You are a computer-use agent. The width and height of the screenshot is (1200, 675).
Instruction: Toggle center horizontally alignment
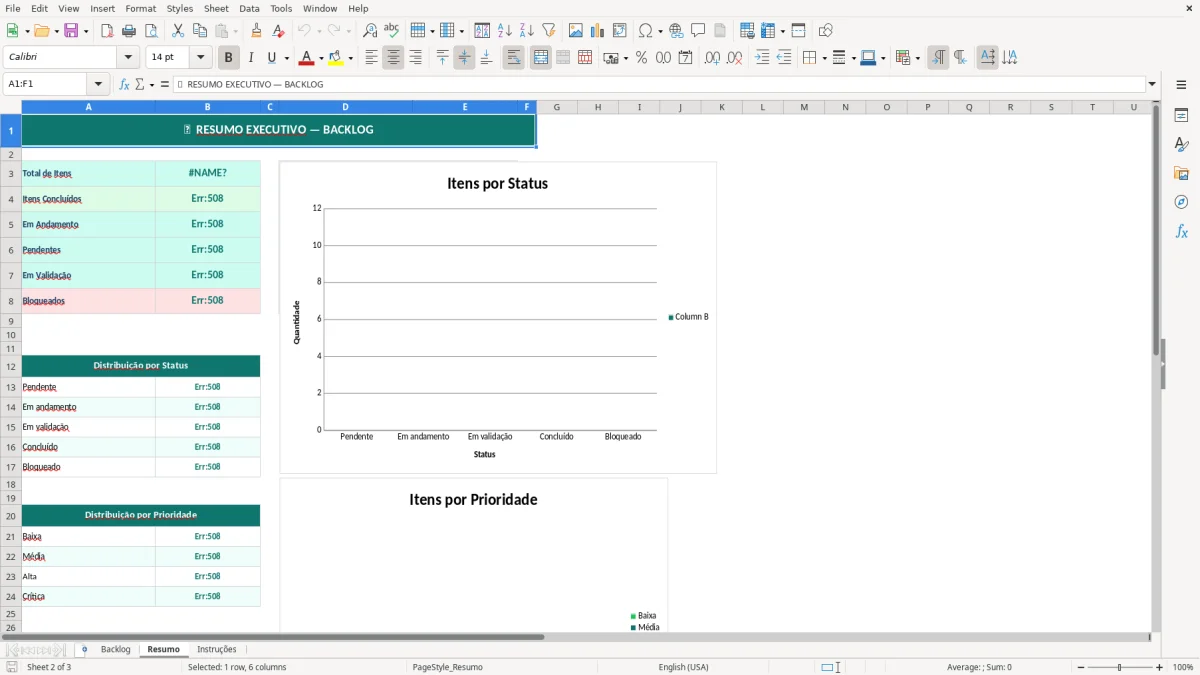click(393, 58)
